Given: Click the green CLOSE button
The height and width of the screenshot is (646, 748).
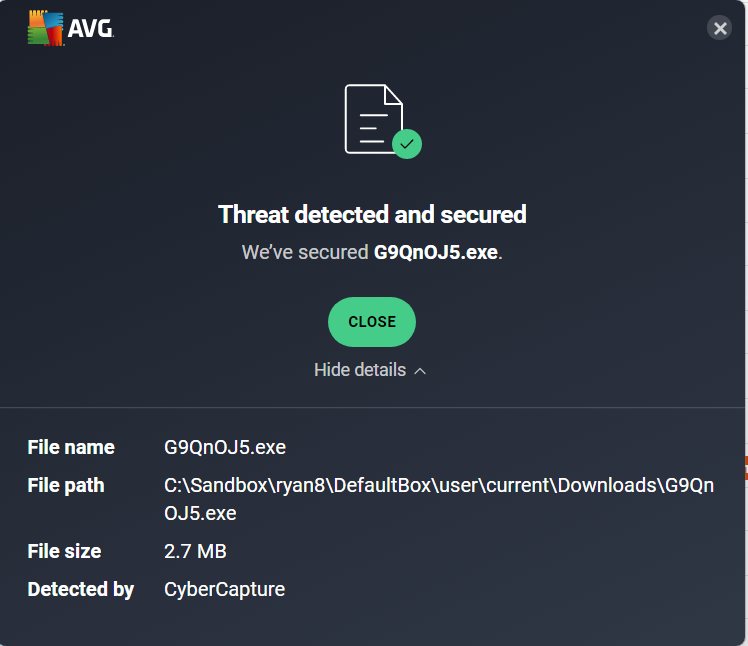Looking at the screenshot, I should tap(372, 322).
